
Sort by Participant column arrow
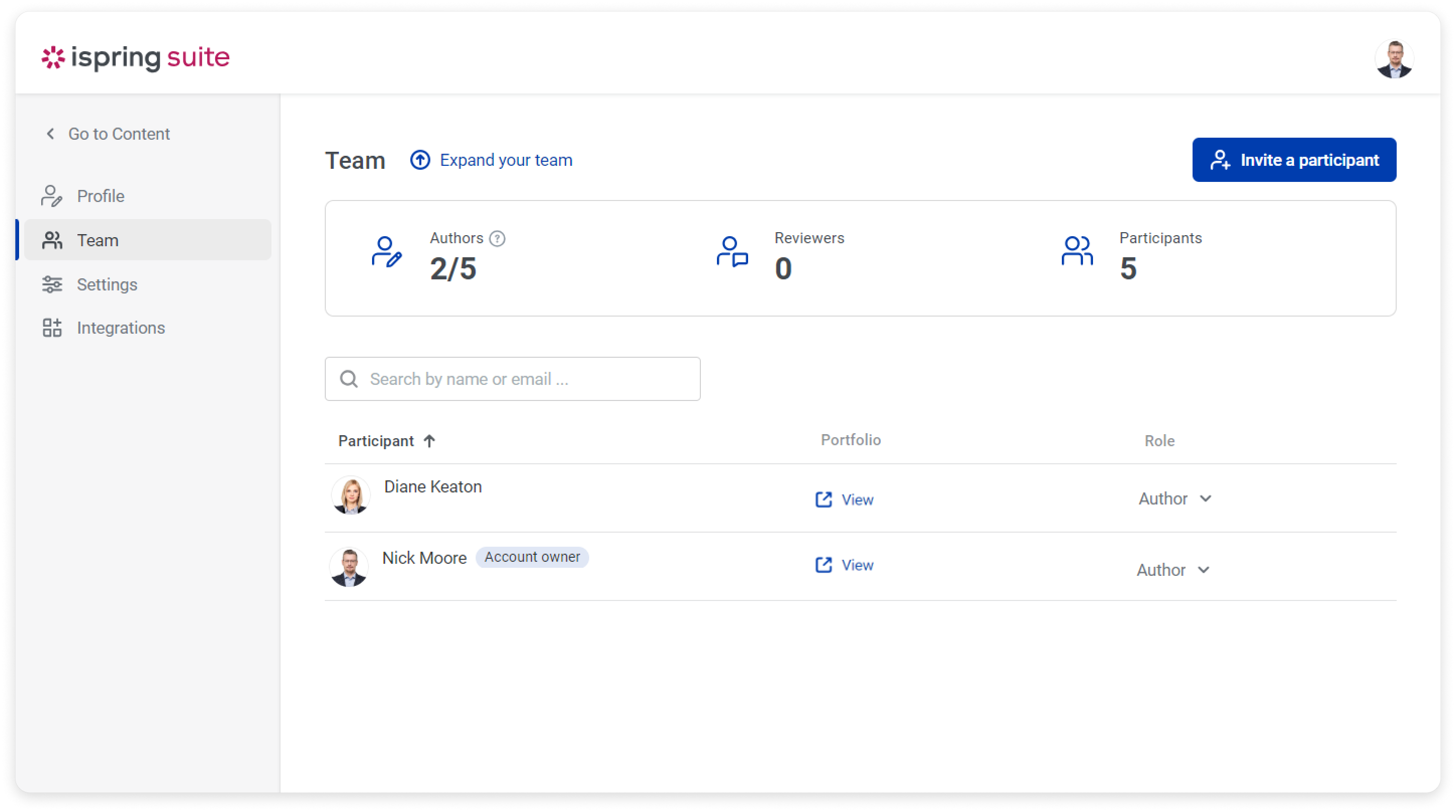(x=429, y=441)
